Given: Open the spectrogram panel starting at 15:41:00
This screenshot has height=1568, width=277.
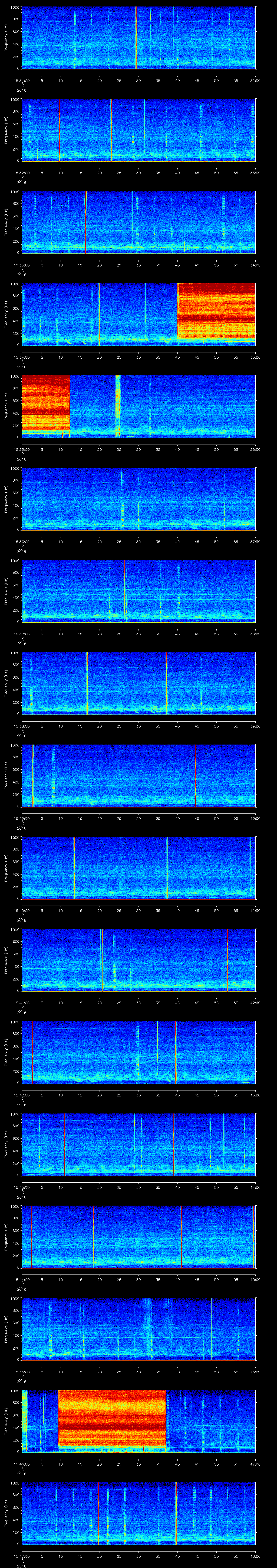Looking at the screenshot, I should tap(138, 960).
